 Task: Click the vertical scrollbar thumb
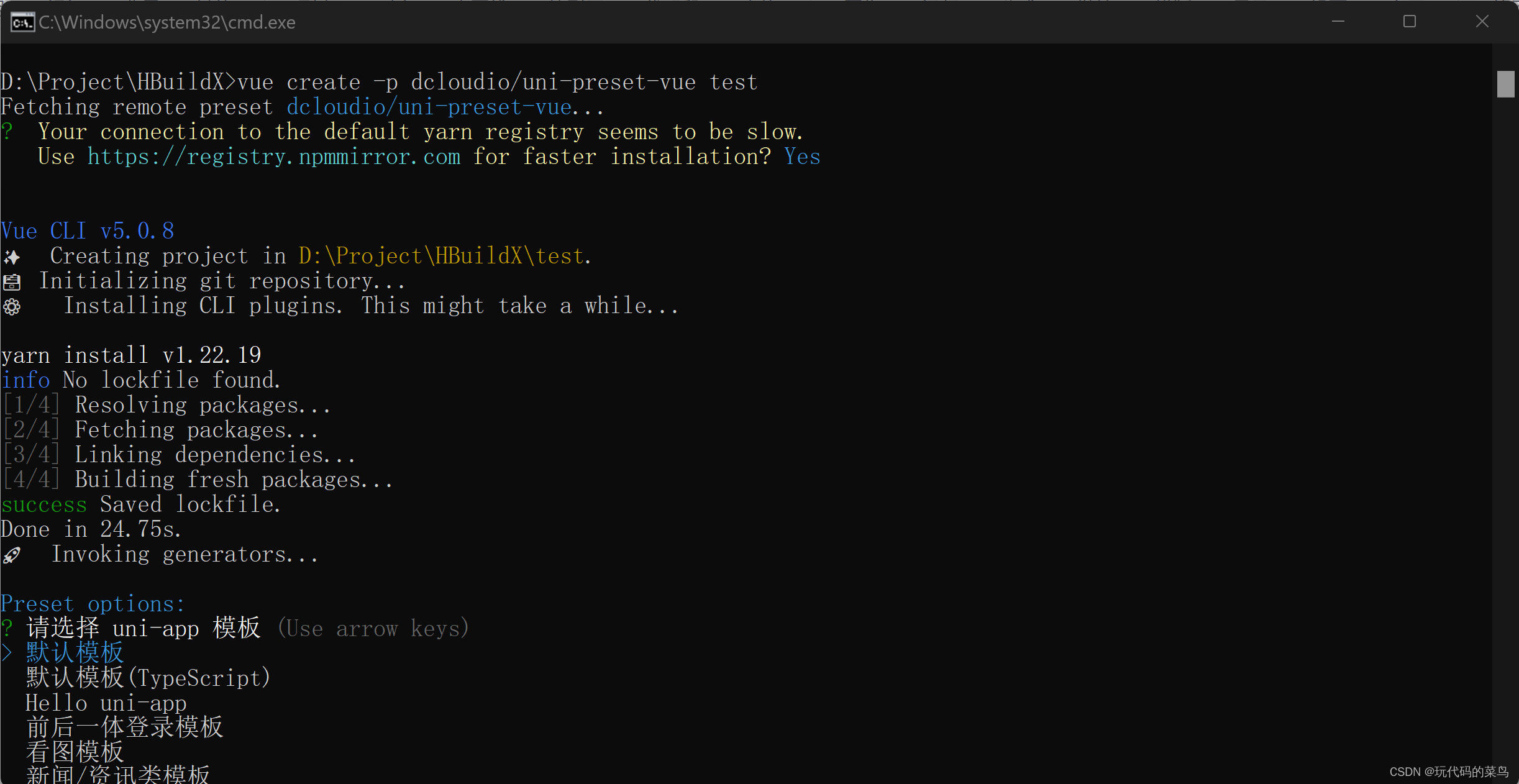(x=1505, y=84)
